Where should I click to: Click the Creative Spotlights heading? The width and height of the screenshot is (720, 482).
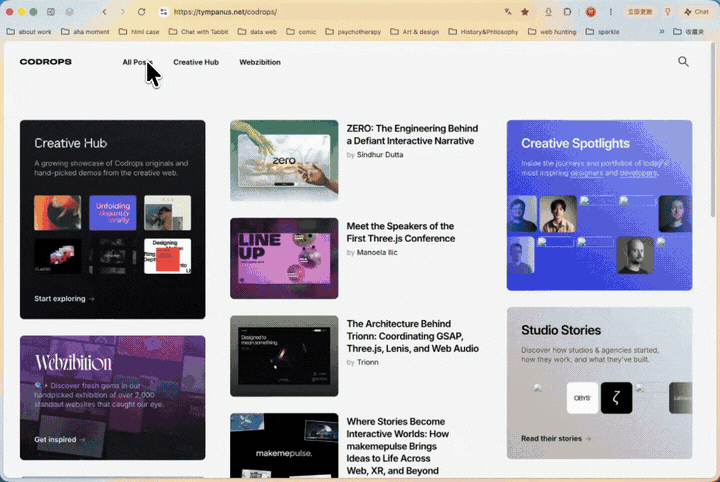point(575,143)
